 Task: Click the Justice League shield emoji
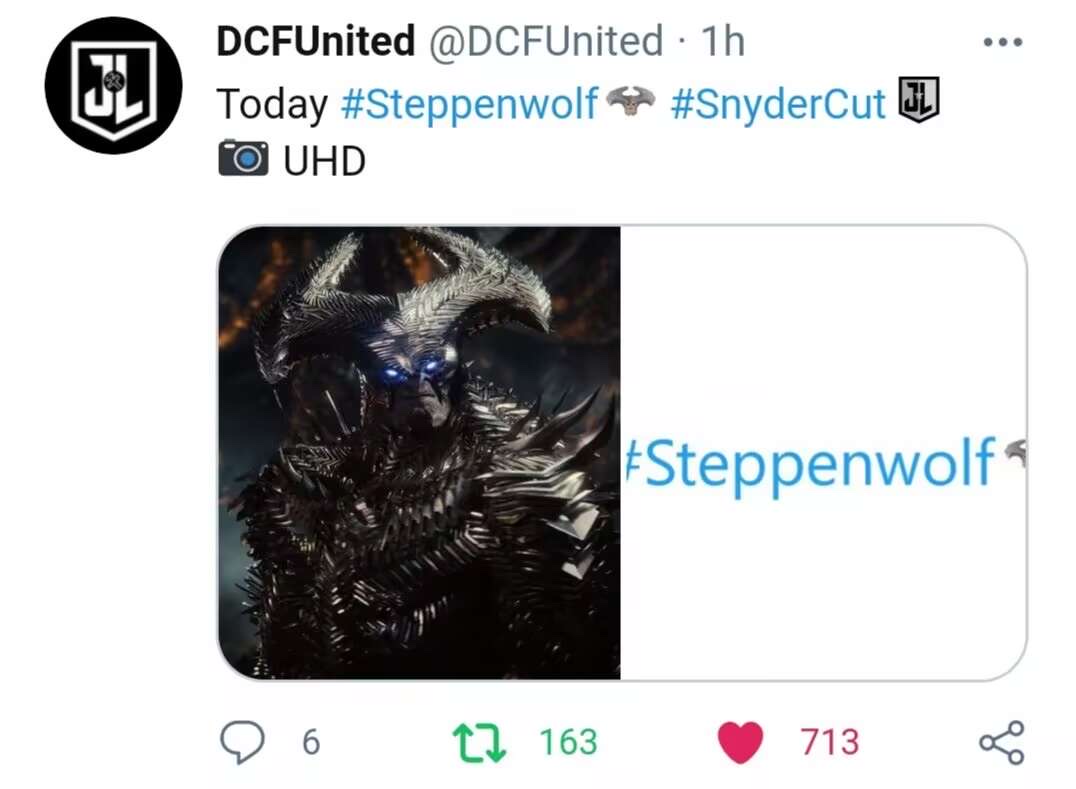(919, 101)
